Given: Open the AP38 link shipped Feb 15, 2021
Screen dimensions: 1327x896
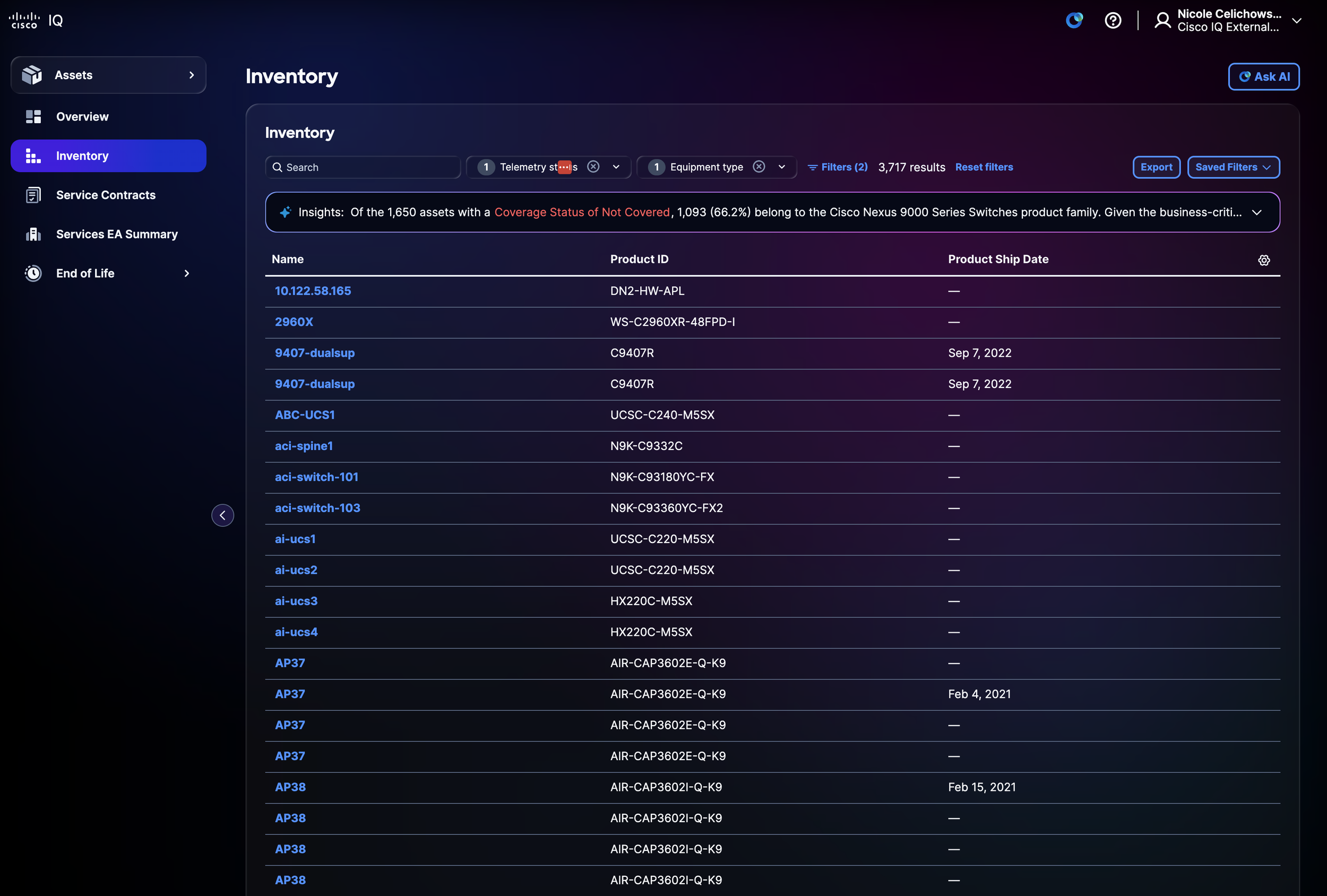Looking at the screenshot, I should 290,787.
